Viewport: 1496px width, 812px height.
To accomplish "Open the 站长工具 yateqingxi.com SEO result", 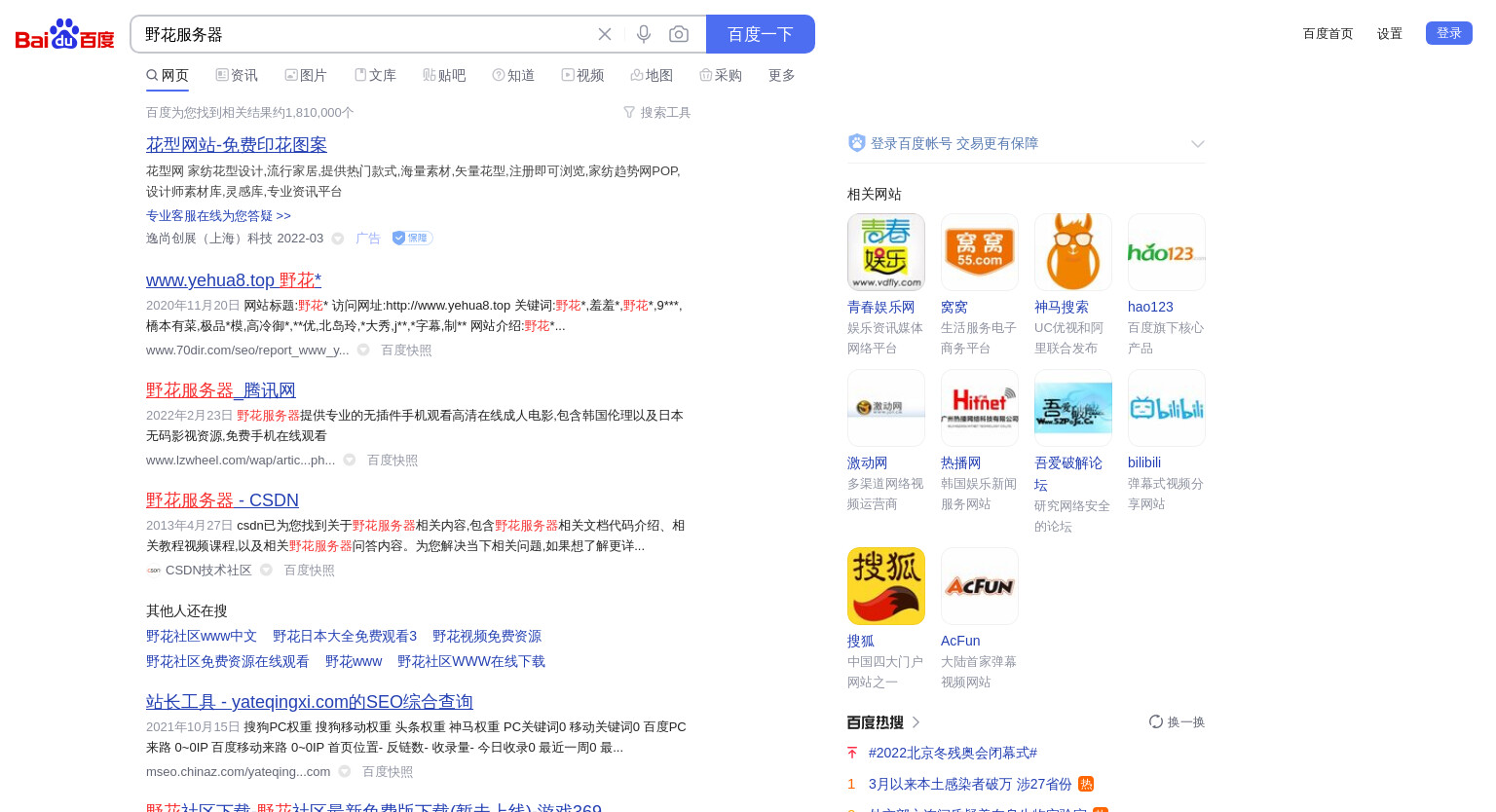I will [x=310, y=701].
